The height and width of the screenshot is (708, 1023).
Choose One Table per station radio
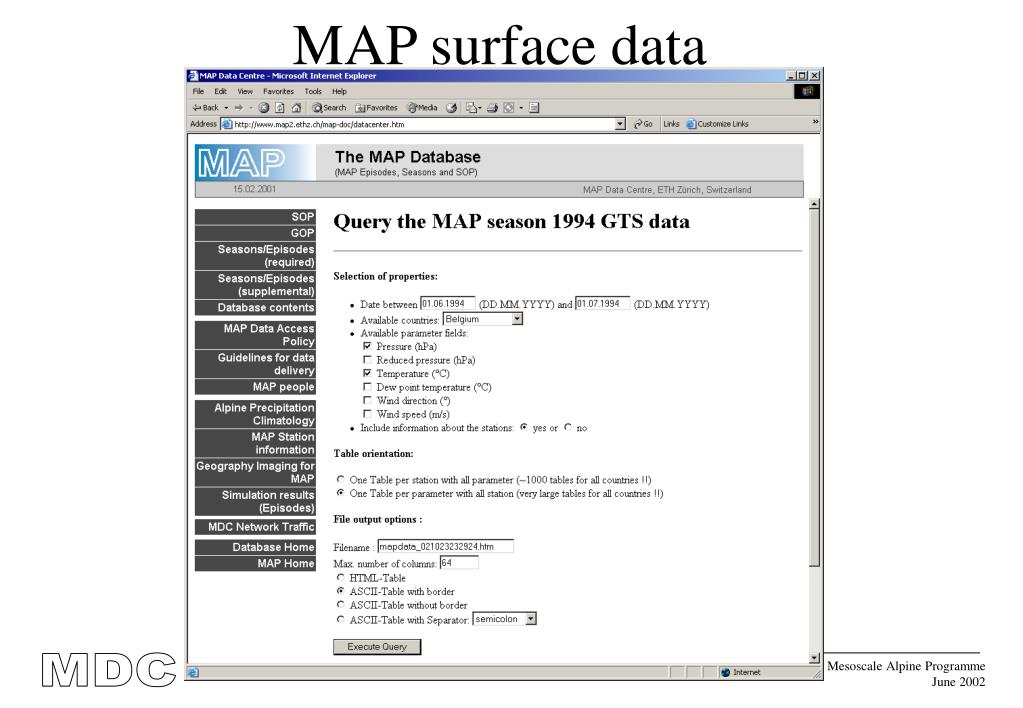[x=341, y=480]
